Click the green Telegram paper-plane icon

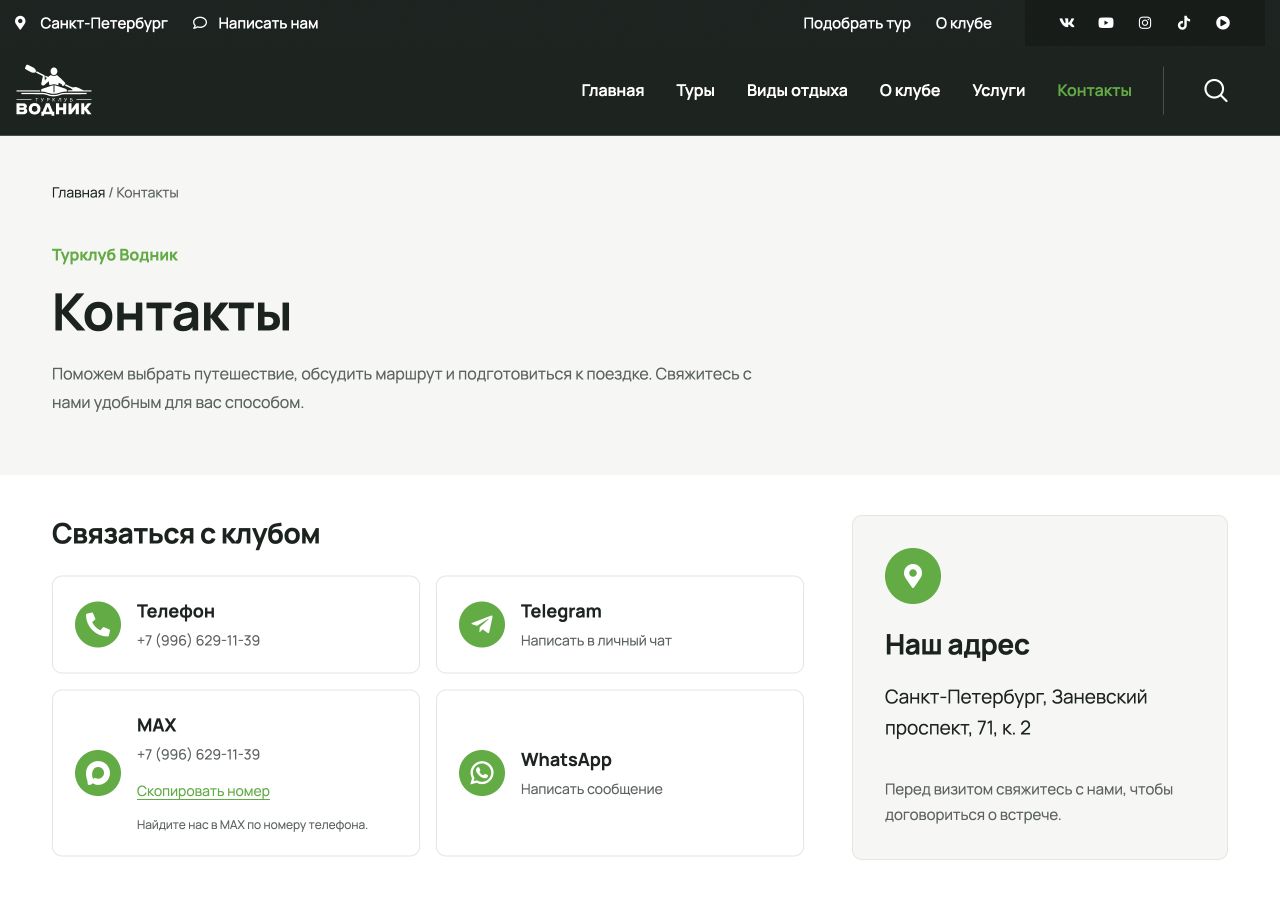482,624
